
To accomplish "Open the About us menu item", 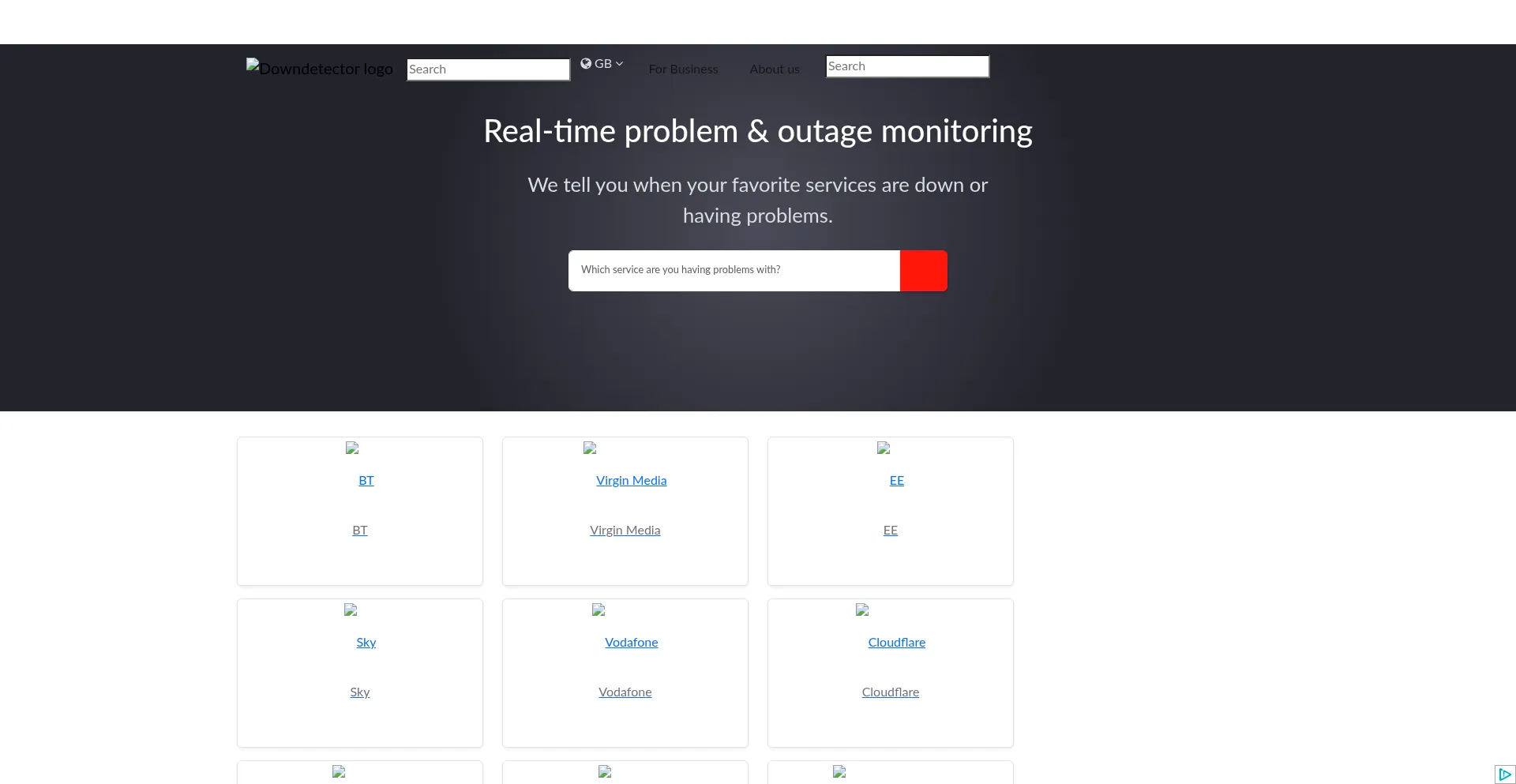I will tap(774, 69).
